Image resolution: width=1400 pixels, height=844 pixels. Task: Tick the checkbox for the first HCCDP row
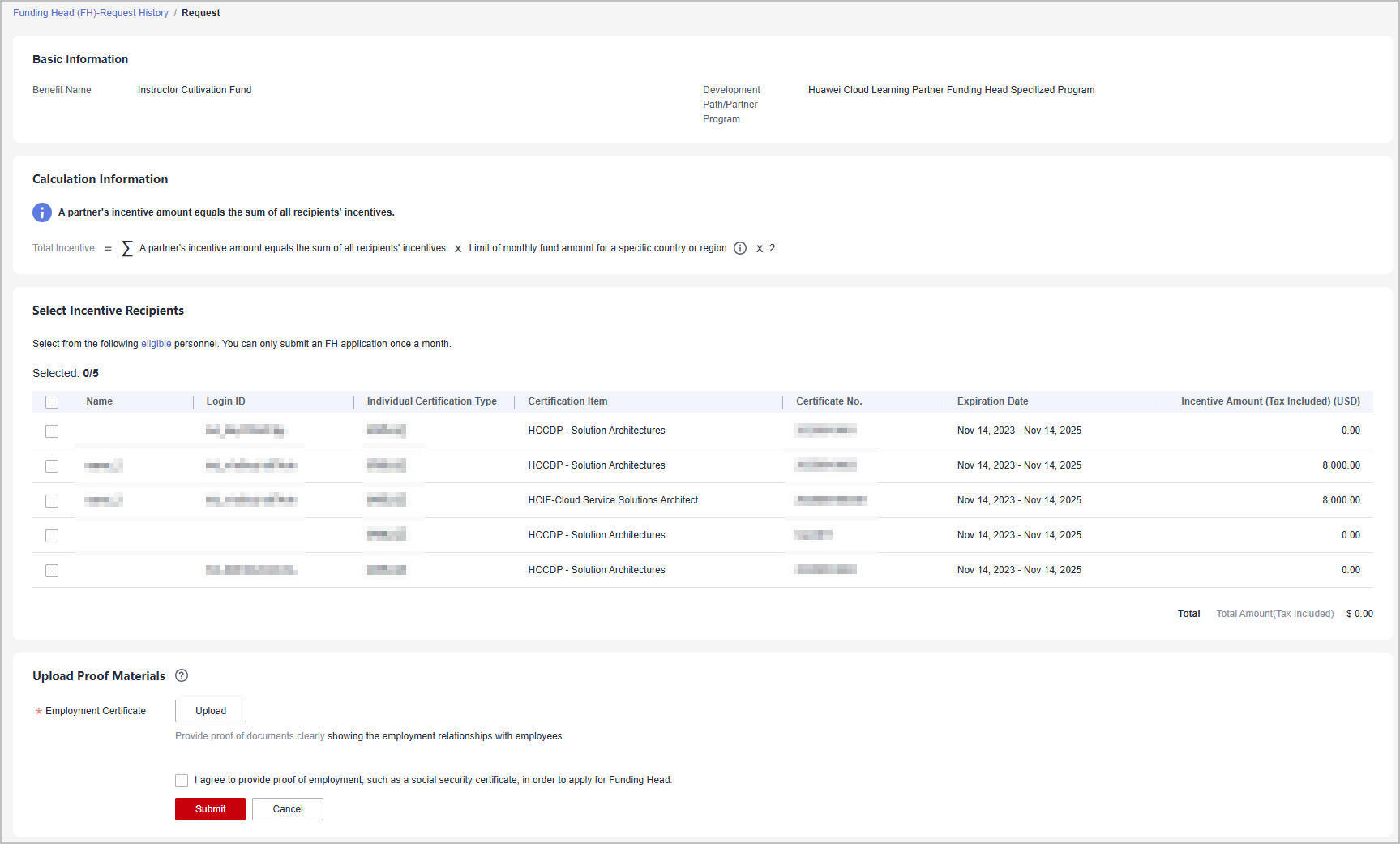(52, 431)
